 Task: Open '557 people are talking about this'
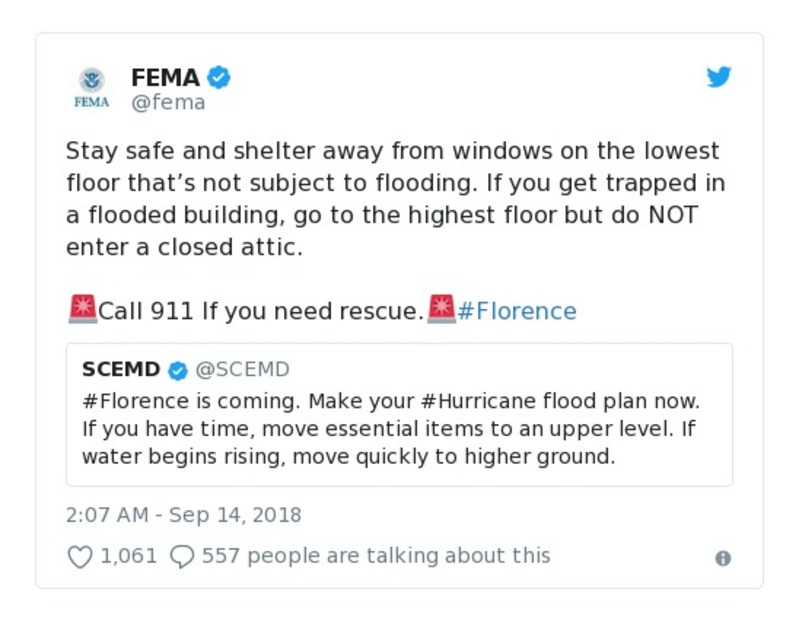pos(376,556)
